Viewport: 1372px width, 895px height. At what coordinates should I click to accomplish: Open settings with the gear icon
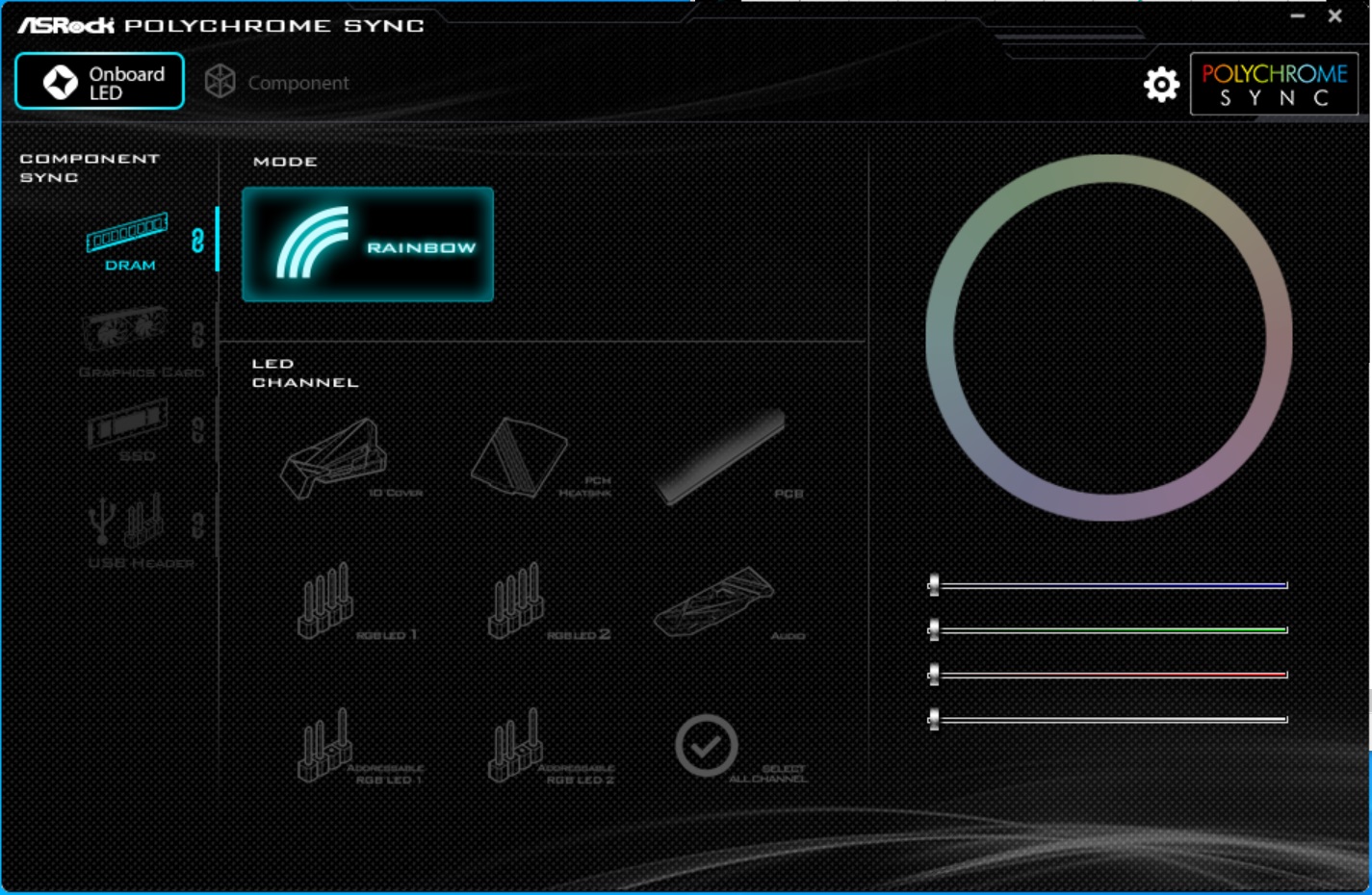(1161, 85)
